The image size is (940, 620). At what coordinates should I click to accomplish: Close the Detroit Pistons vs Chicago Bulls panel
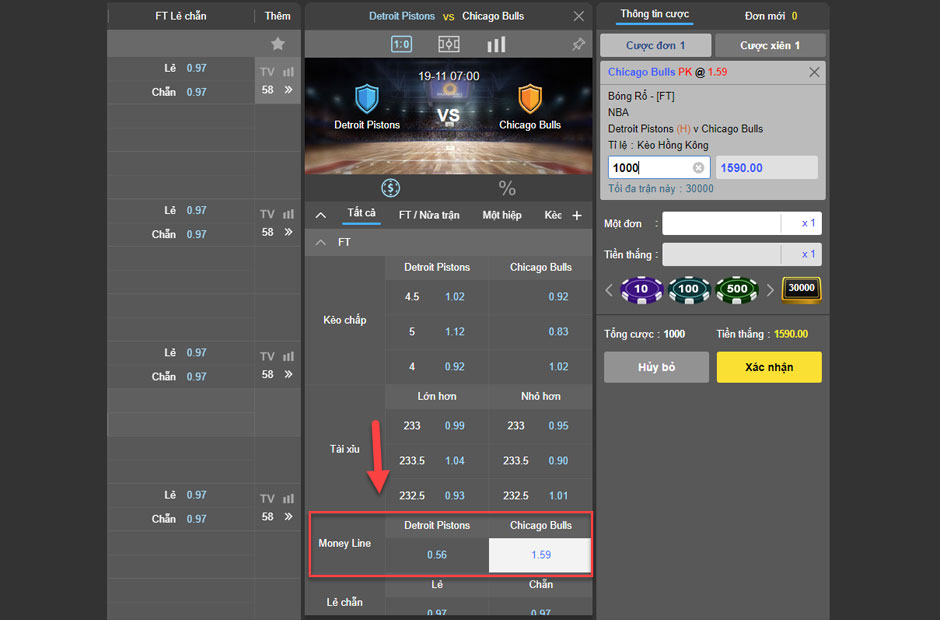tap(578, 16)
